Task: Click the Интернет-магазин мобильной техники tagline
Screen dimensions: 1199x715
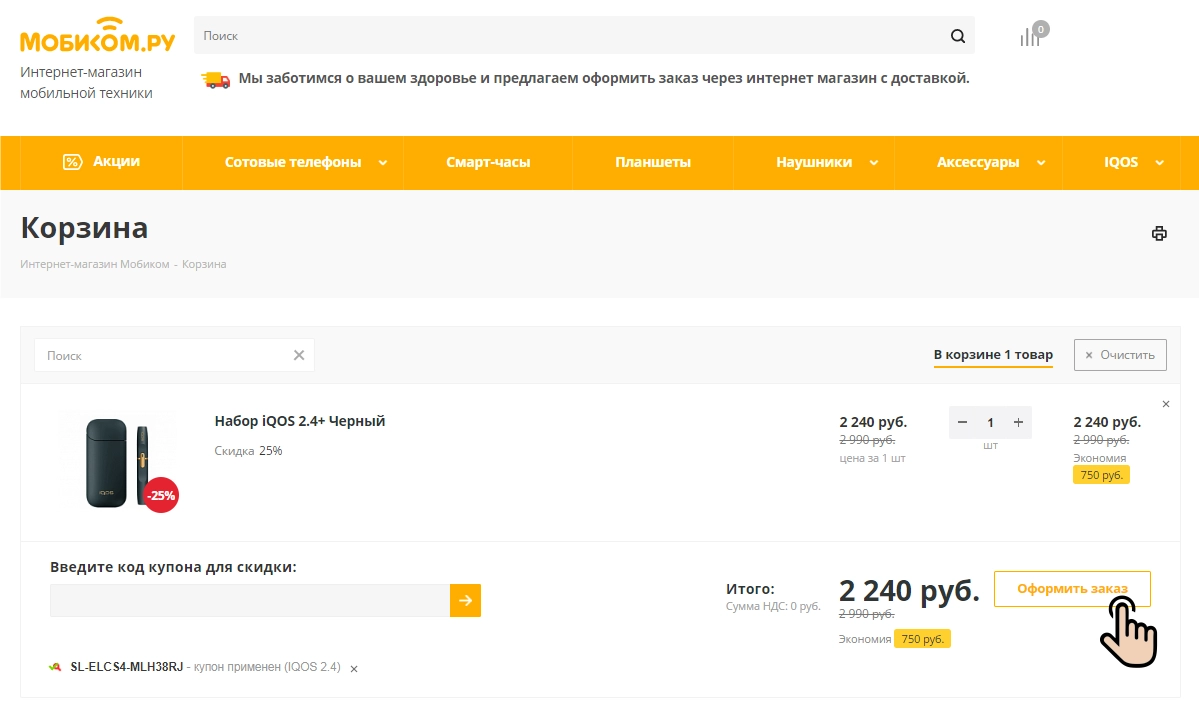Action: pyautogui.click(x=86, y=83)
